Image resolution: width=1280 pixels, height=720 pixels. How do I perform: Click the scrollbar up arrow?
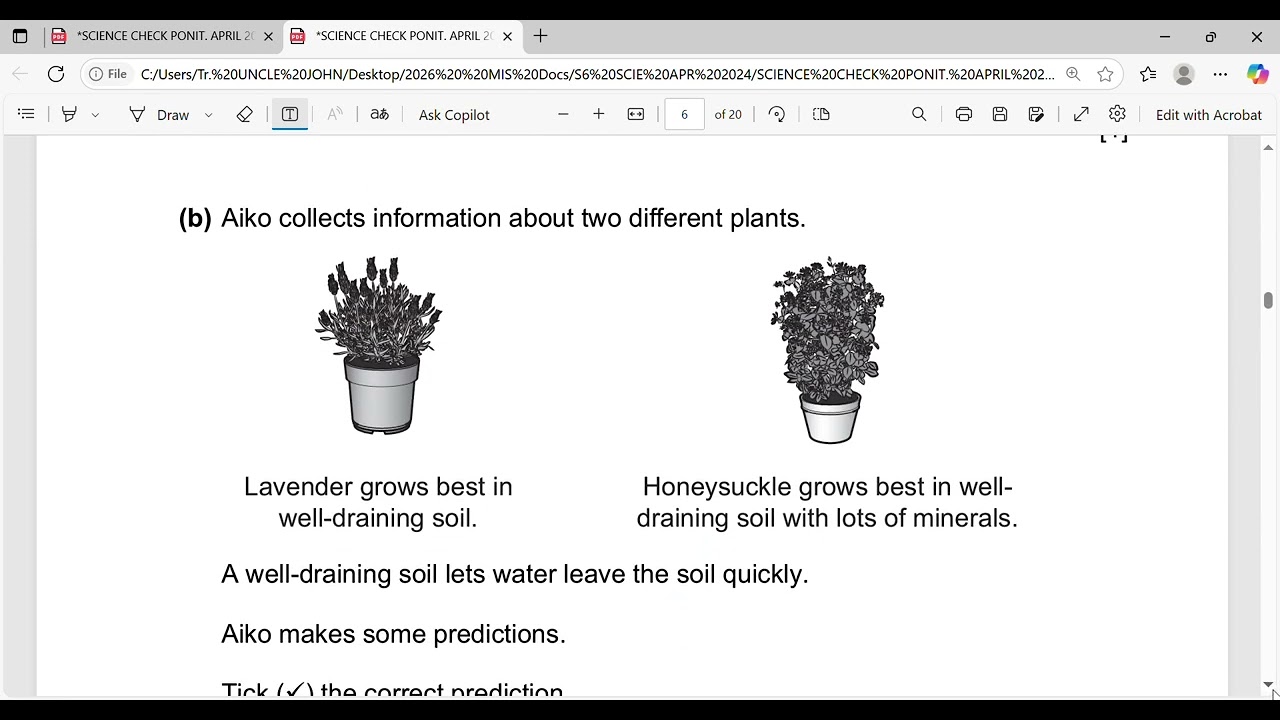1268,148
